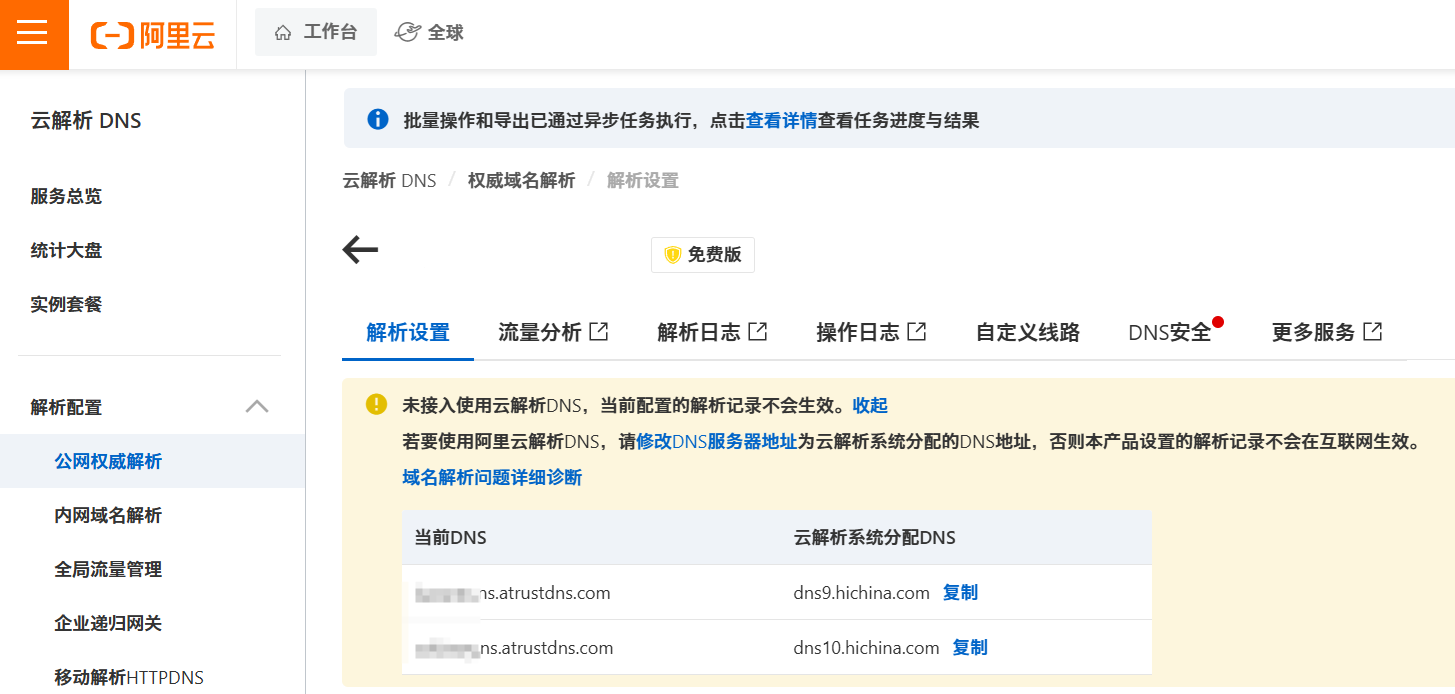Click the blue info icon in the notice
The height and width of the screenshot is (694, 1455).
pyautogui.click(x=378, y=120)
